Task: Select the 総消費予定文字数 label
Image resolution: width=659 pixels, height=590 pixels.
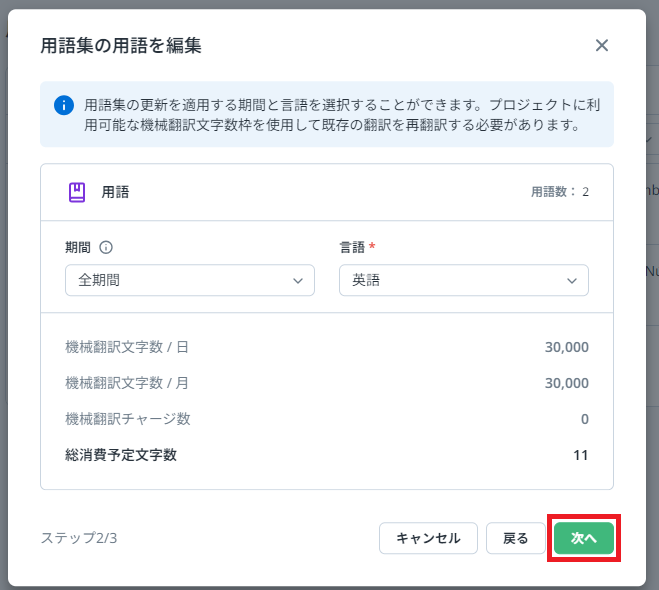Action: 121,455
